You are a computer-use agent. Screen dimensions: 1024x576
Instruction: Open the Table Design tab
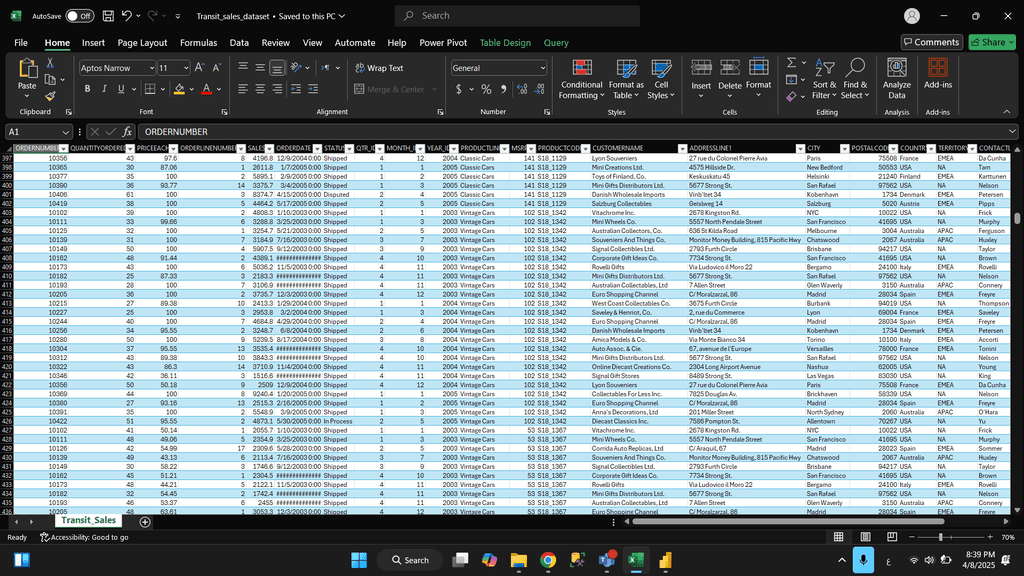pos(505,42)
